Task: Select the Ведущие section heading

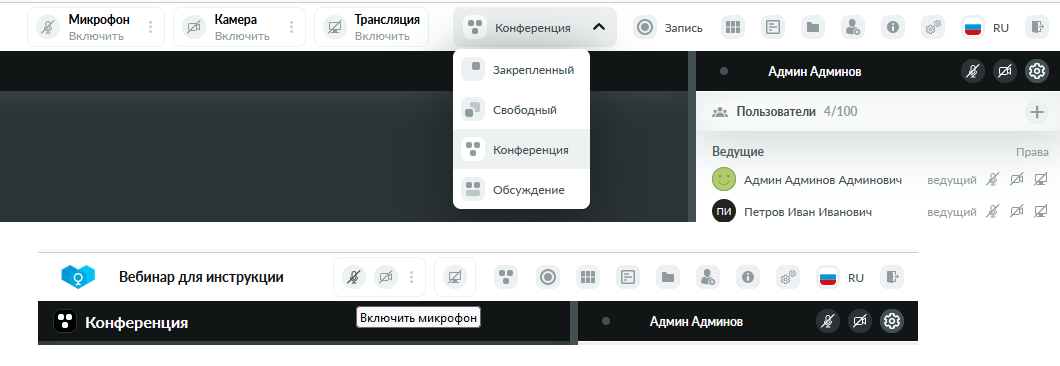Action: pyautogui.click(x=738, y=152)
